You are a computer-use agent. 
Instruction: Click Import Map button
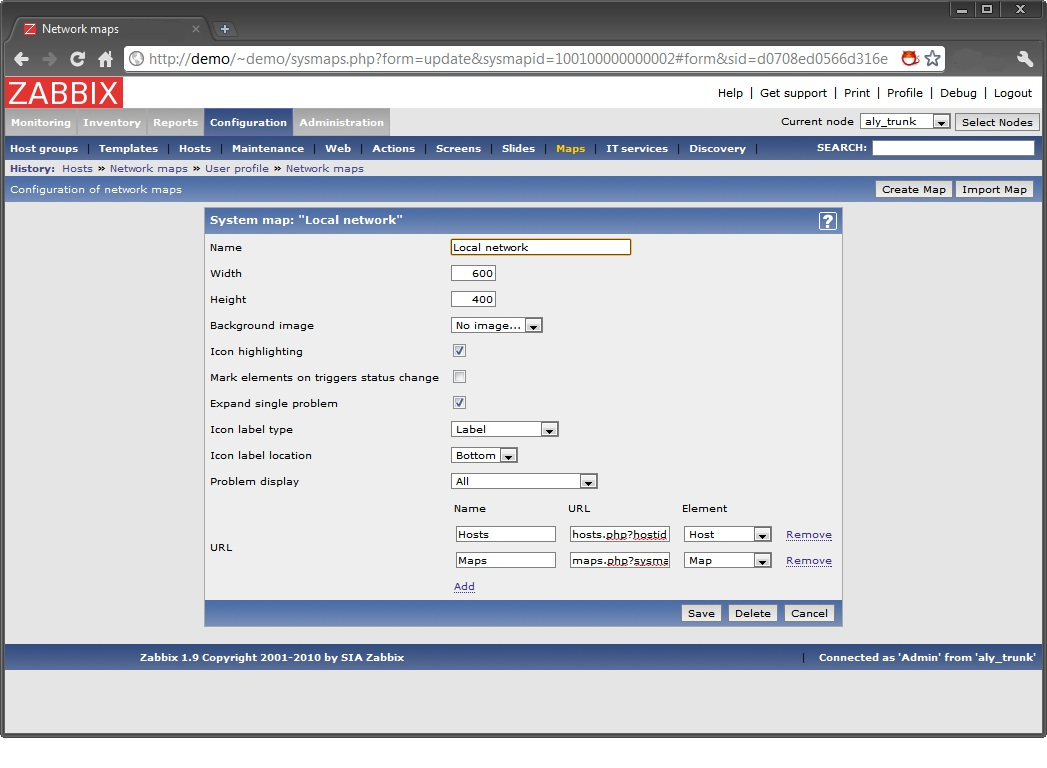tap(994, 189)
